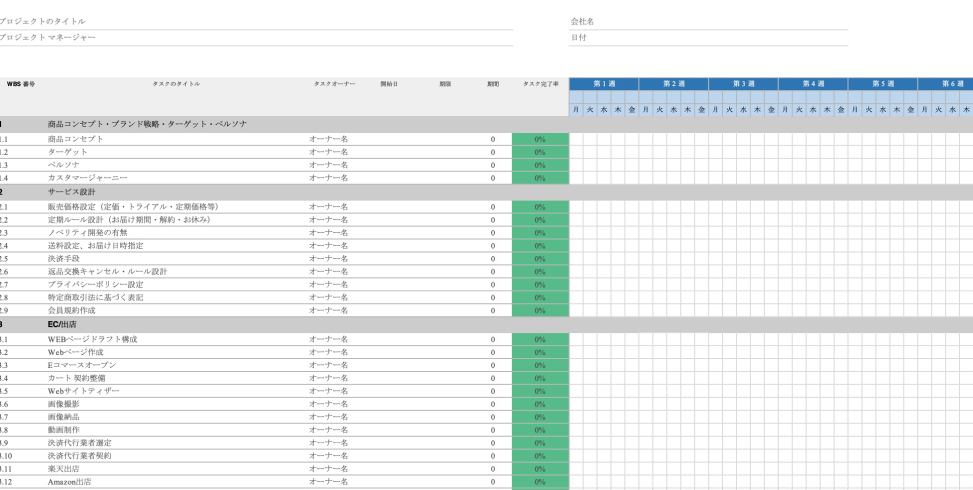The height and width of the screenshot is (490, 973).
Task: Select the EC/出店 section header row
Action: pyautogui.click(x=63, y=324)
